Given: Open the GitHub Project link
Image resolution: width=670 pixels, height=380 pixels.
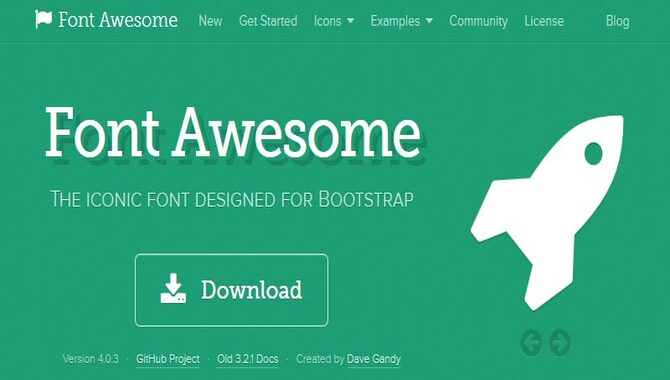Looking at the screenshot, I should (168, 359).
